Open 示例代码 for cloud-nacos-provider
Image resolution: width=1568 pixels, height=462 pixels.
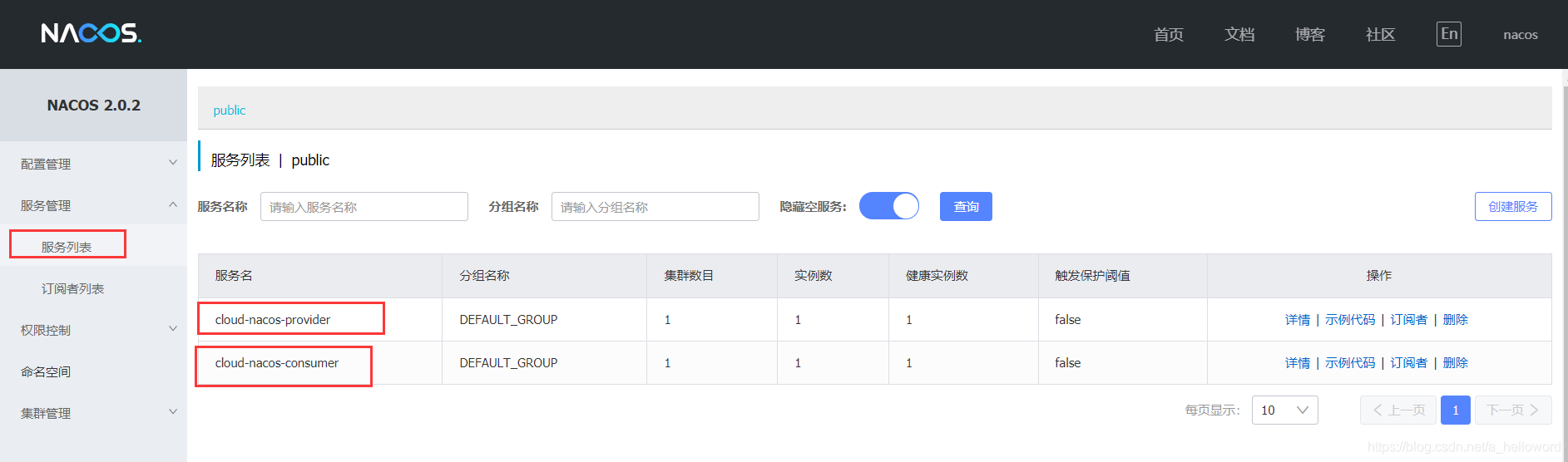1350,319
